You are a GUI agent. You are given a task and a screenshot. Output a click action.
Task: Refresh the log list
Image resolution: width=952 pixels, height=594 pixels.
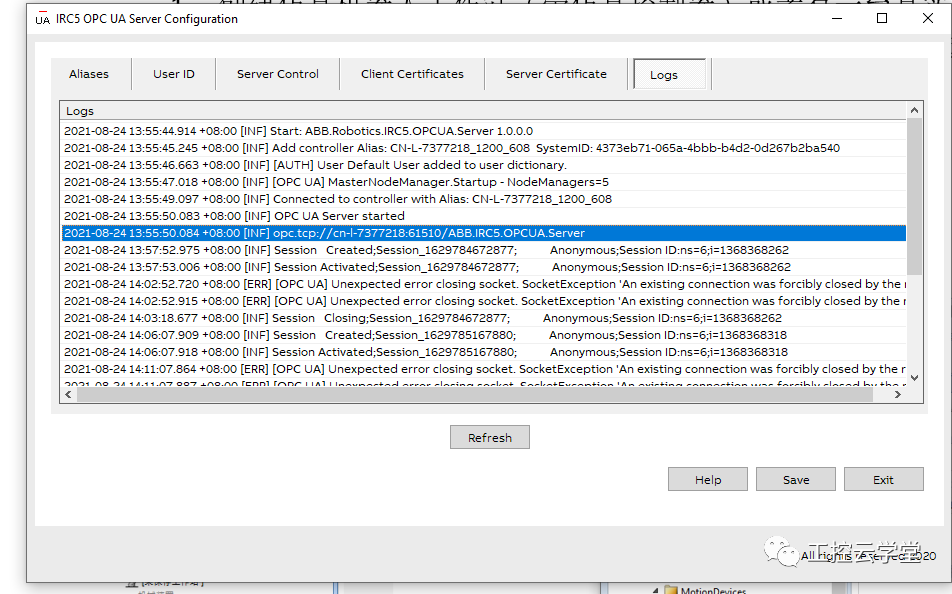[490, 437]
